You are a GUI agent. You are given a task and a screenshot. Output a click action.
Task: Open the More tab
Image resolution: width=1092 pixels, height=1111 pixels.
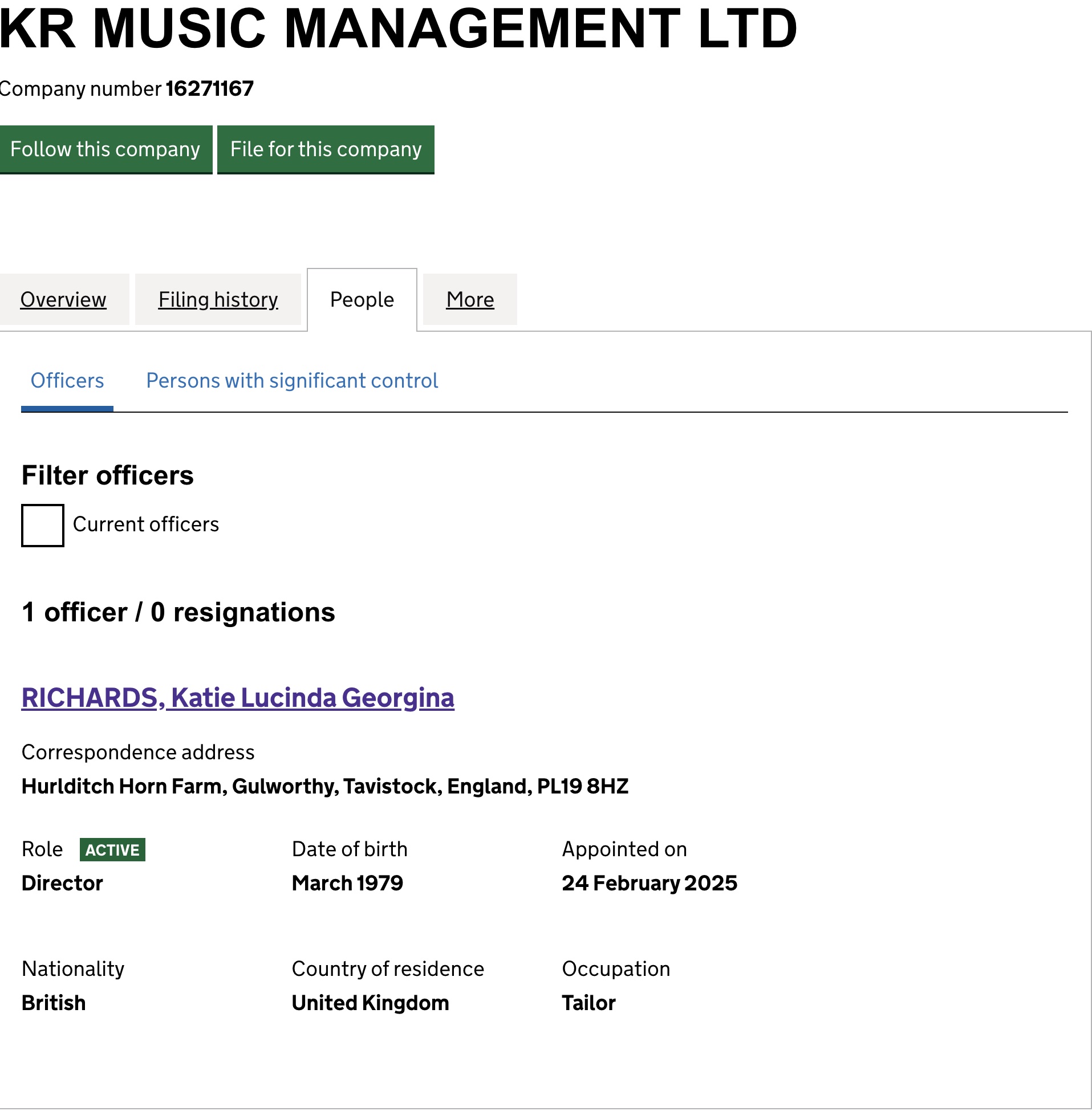point(470,300)
